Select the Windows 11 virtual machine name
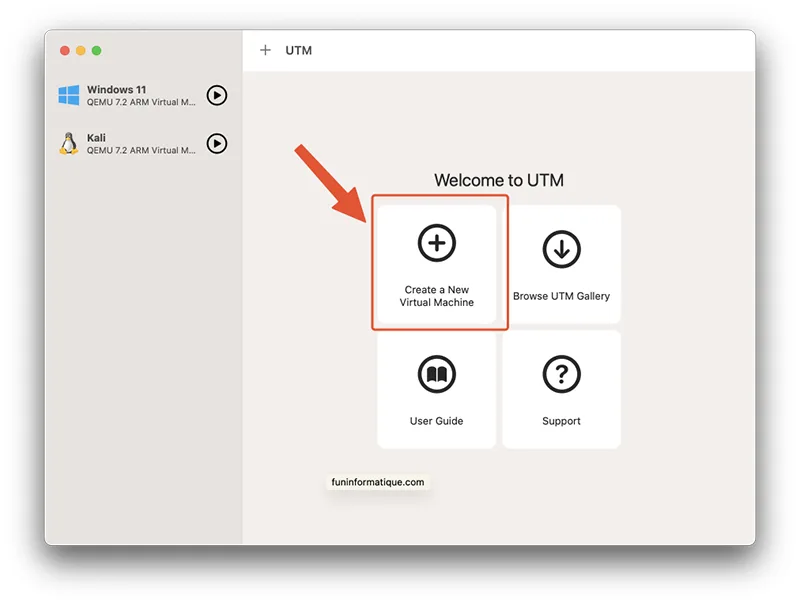Viewport: 800px width, 604px height. tap(116, 90)
